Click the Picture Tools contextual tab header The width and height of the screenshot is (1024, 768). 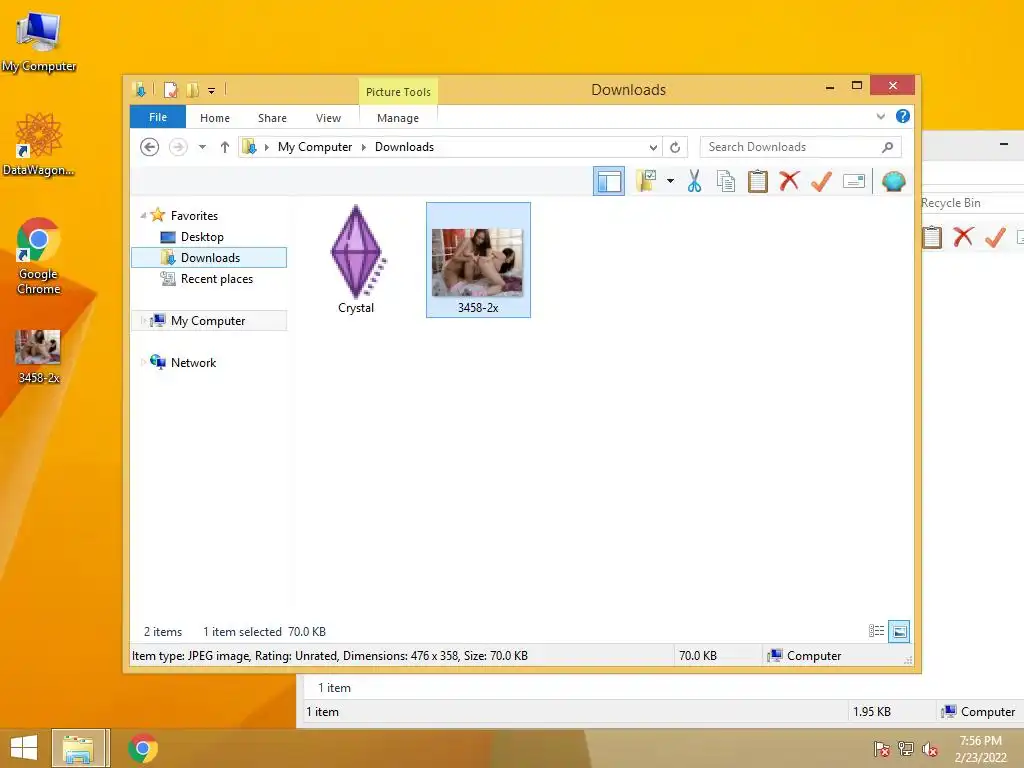pyautogui.click(x=398, y=91)
